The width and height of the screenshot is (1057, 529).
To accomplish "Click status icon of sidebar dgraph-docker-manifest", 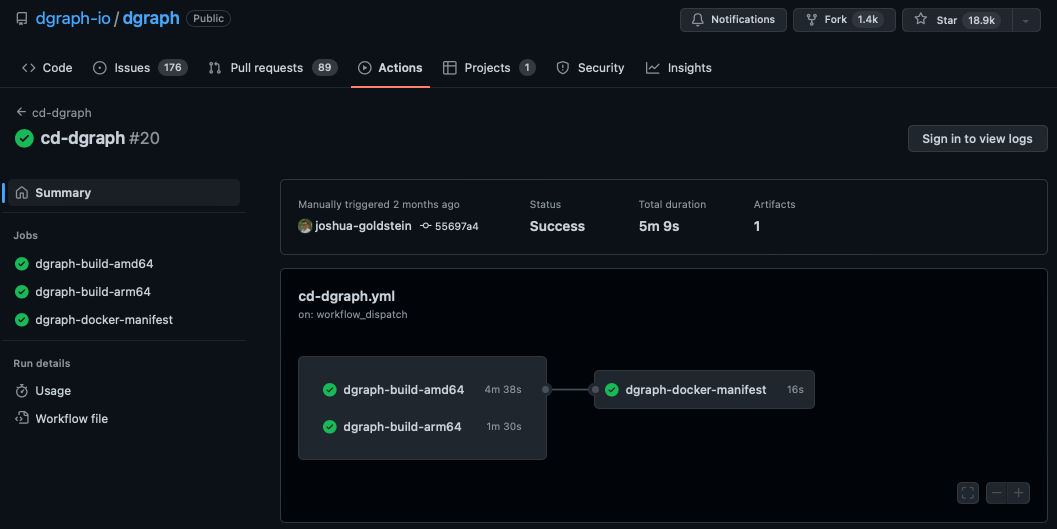I will coord(22,319).
